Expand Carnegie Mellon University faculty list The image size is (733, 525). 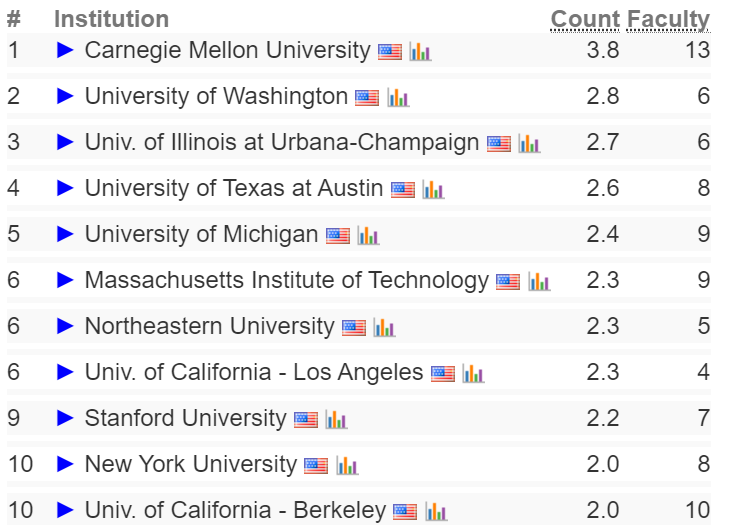[65, 50]
